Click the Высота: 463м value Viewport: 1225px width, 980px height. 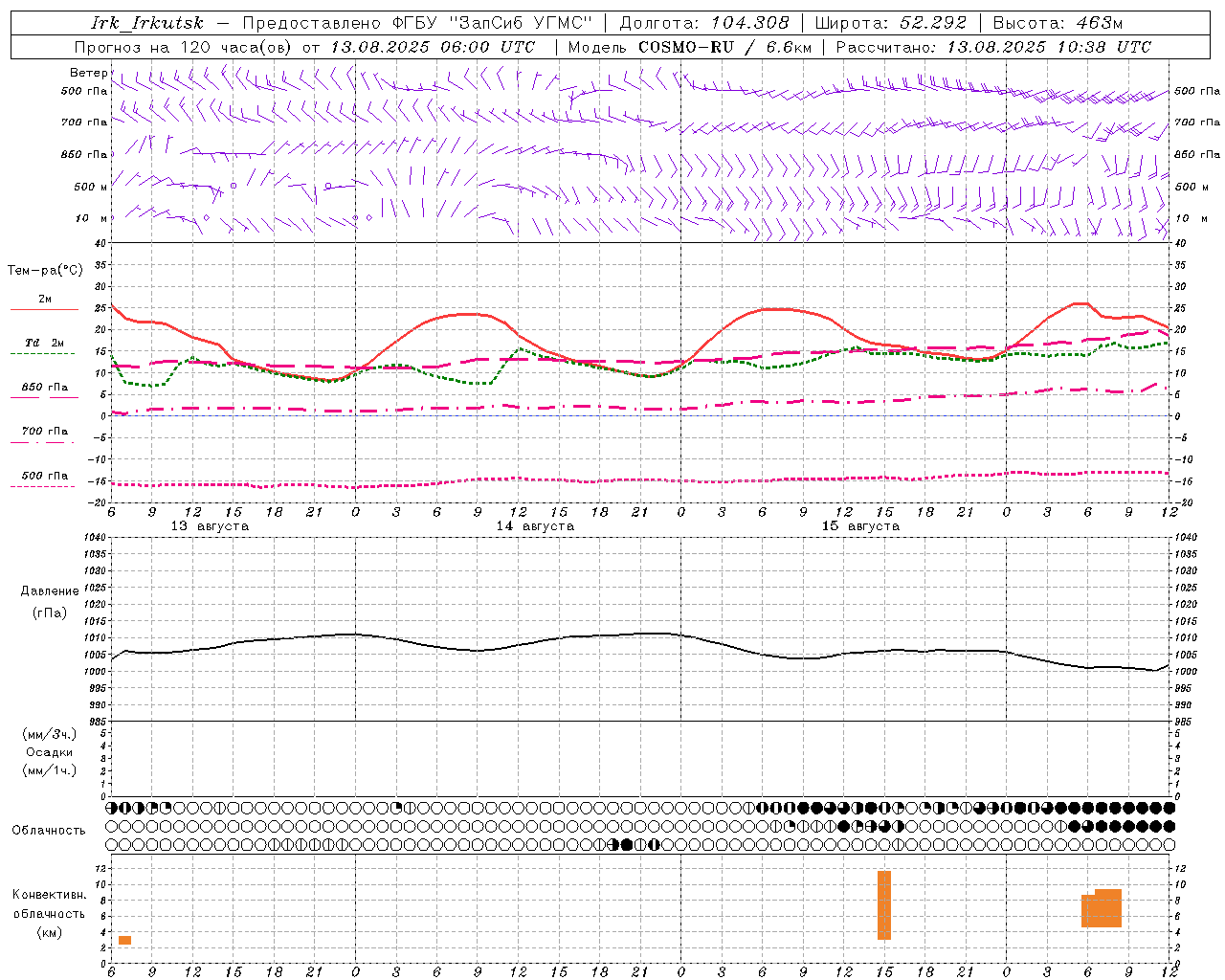pos(1058,23)
